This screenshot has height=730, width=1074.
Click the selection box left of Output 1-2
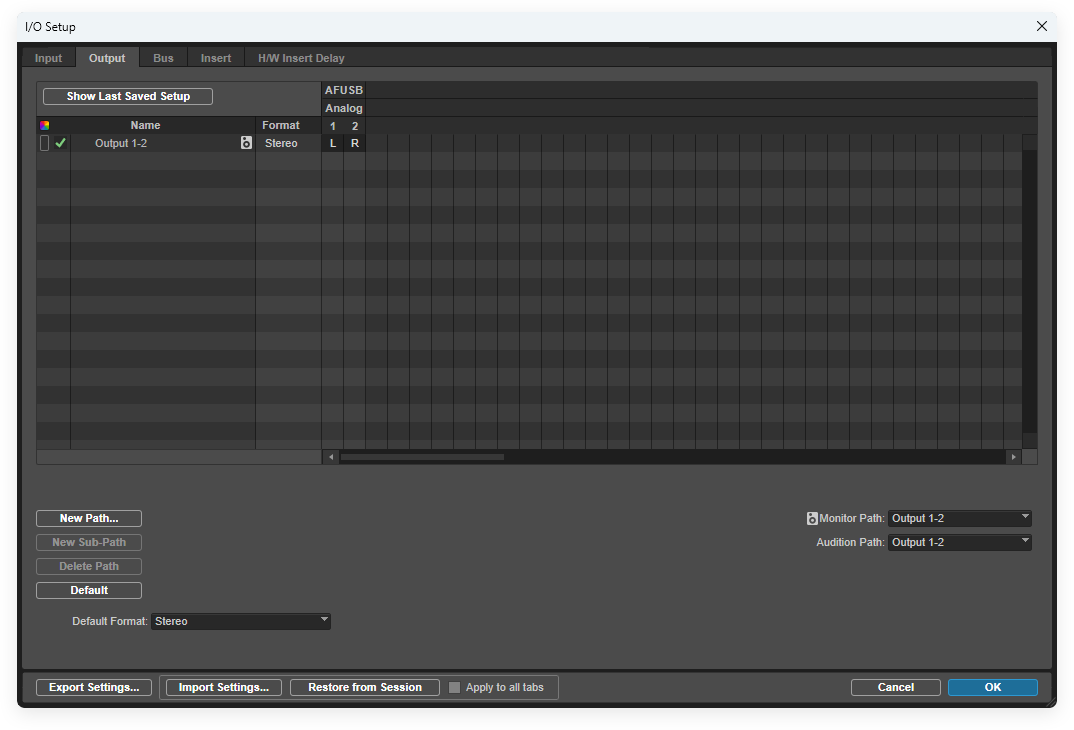(45, 142)
